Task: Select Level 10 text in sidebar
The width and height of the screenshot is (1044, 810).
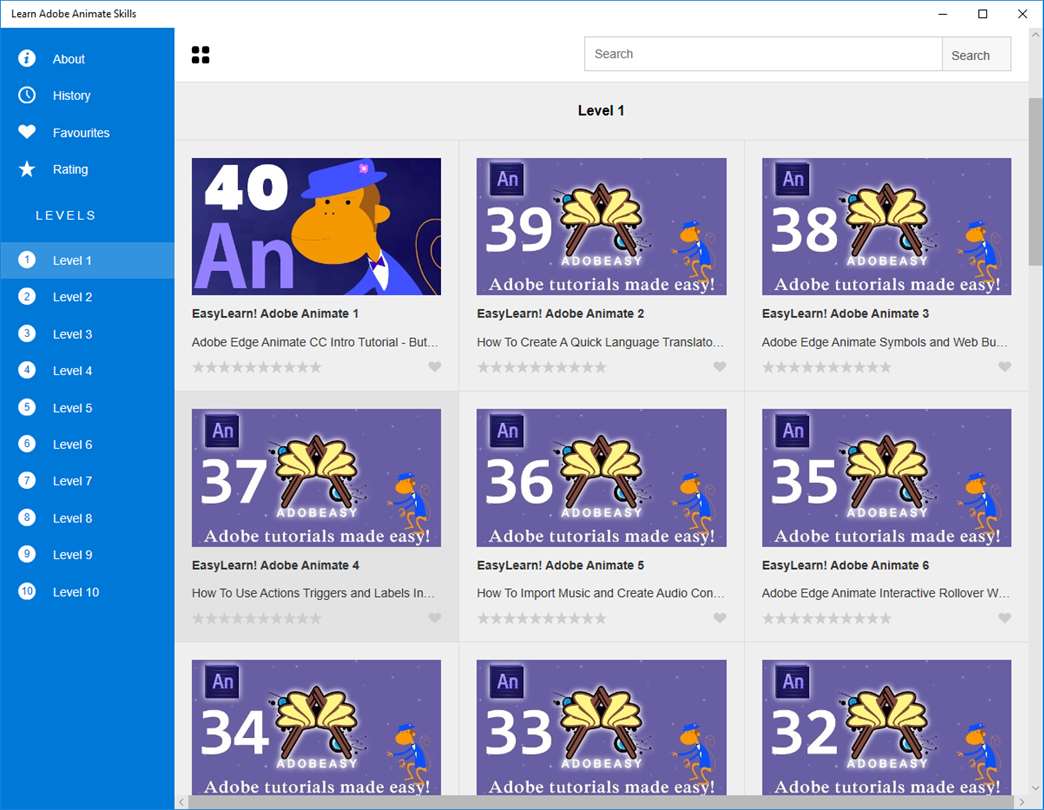Action: 76,592
